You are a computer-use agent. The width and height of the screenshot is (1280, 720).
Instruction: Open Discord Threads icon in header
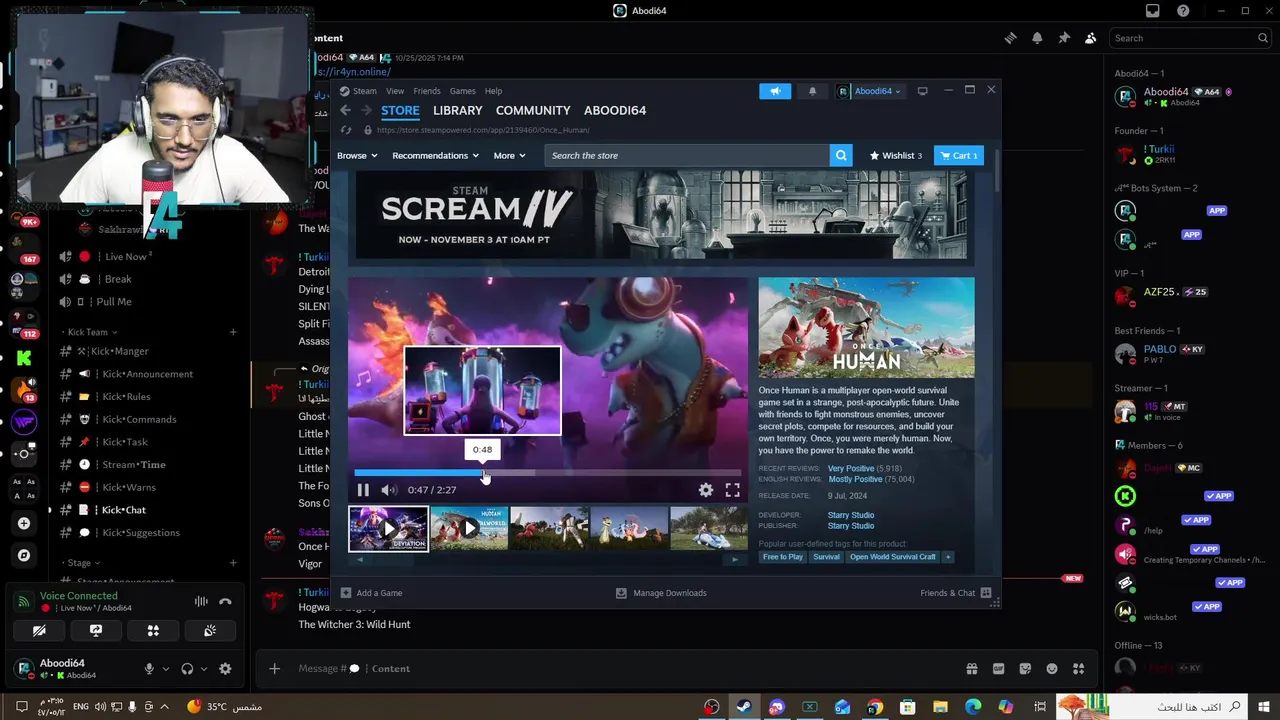(1011, 38)
